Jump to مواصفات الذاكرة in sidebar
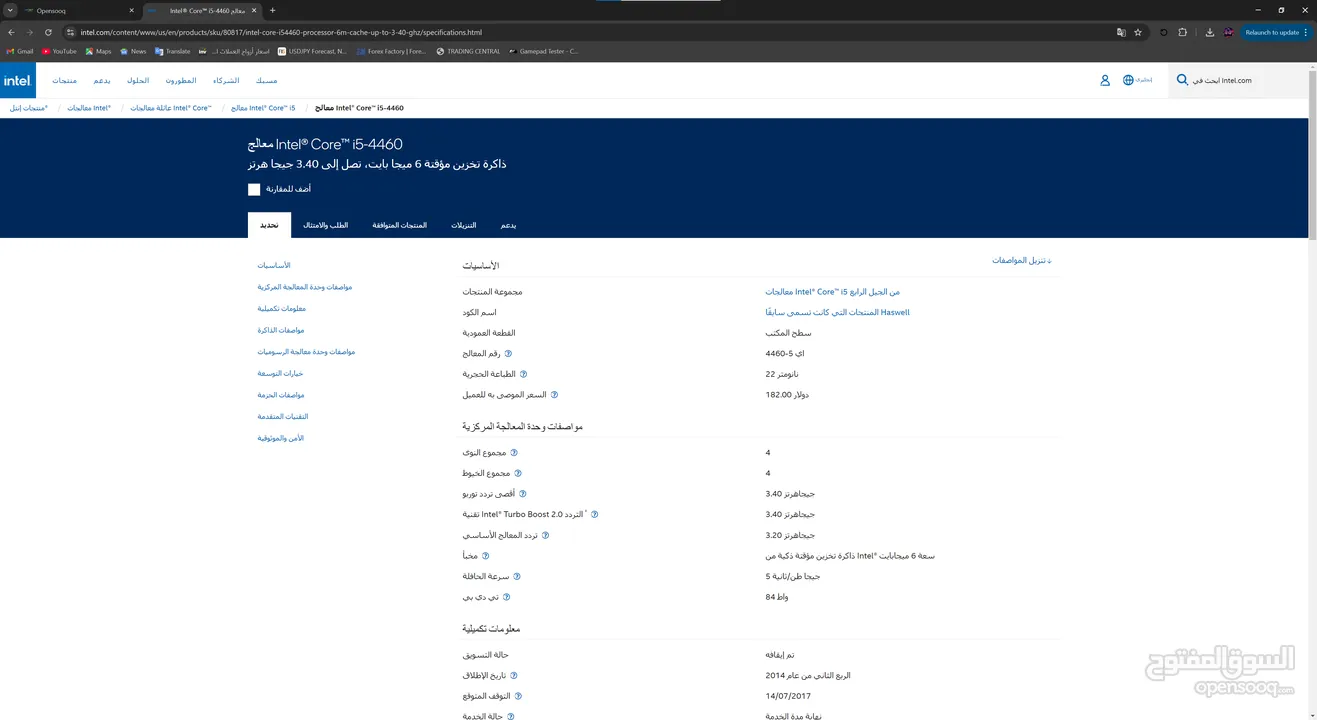 coord(281,330)
